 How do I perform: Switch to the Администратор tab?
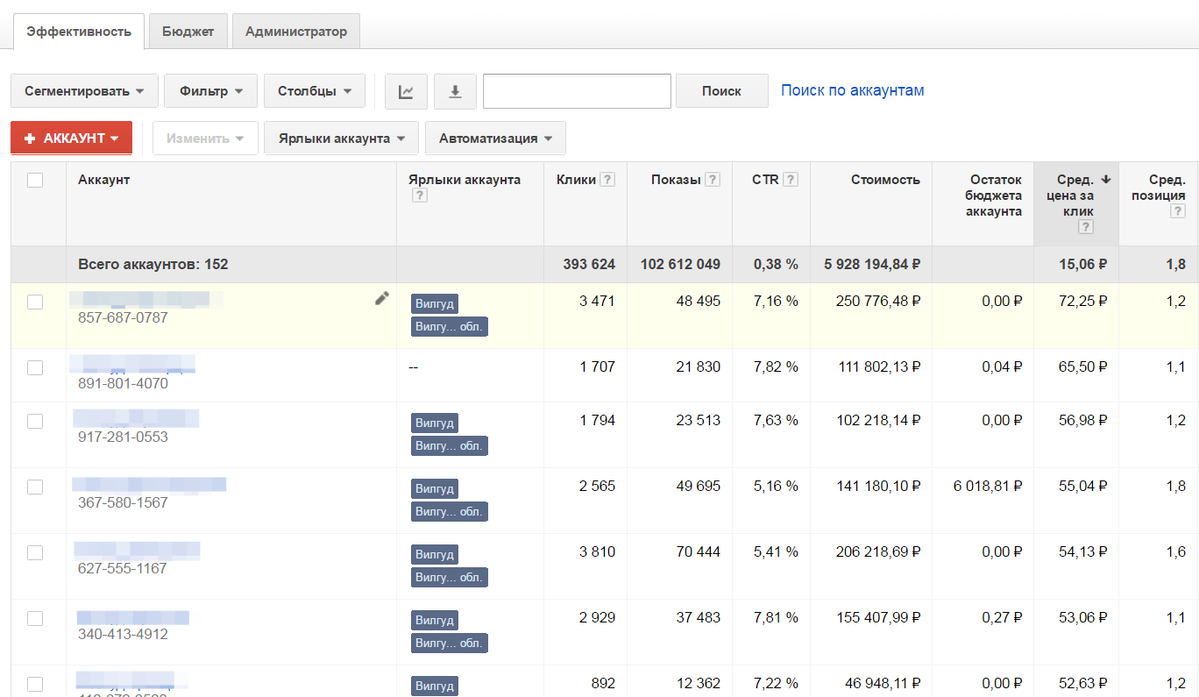click(x=296, y=31)
